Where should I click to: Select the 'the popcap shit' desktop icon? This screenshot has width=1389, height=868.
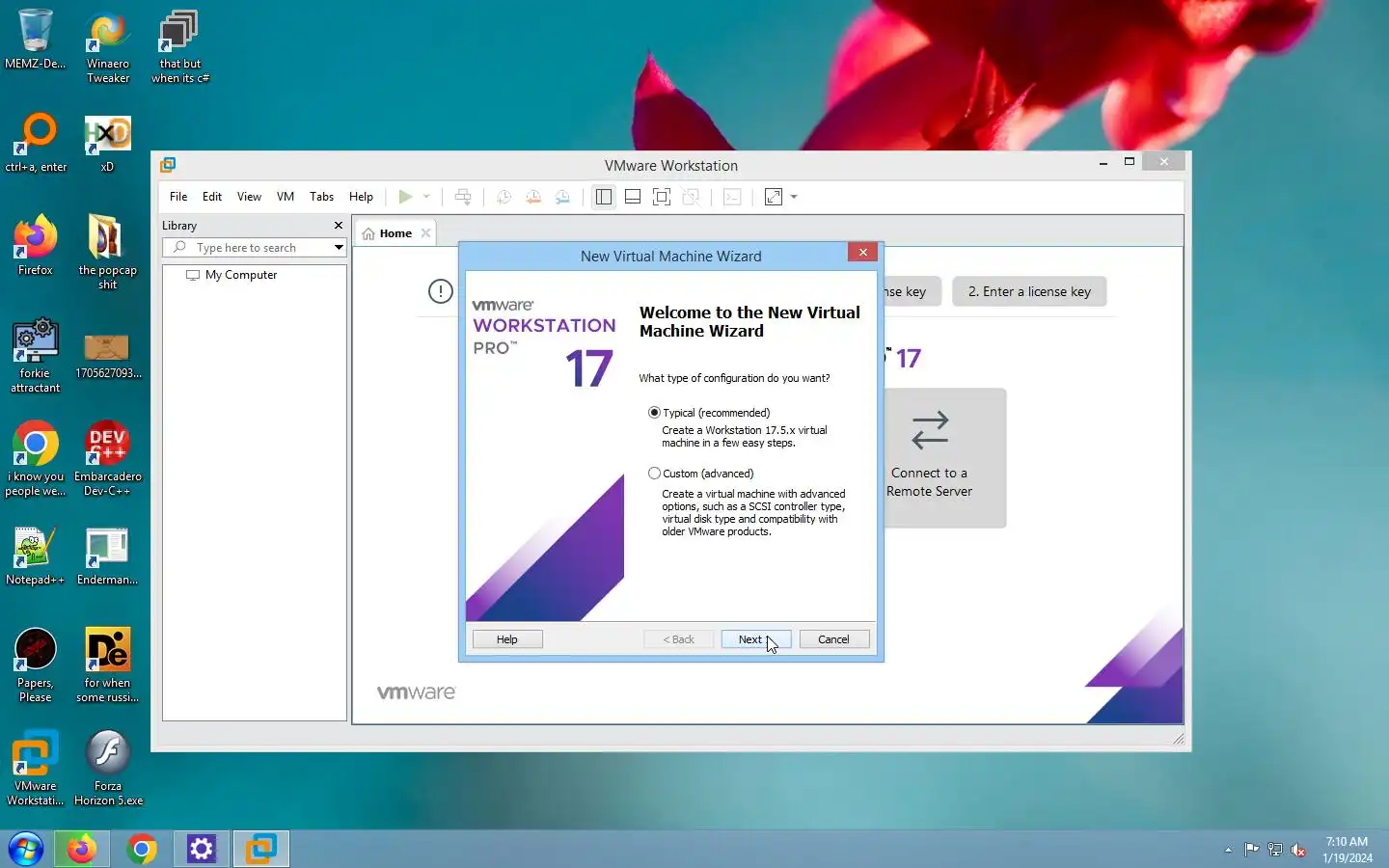coord(108,253)
